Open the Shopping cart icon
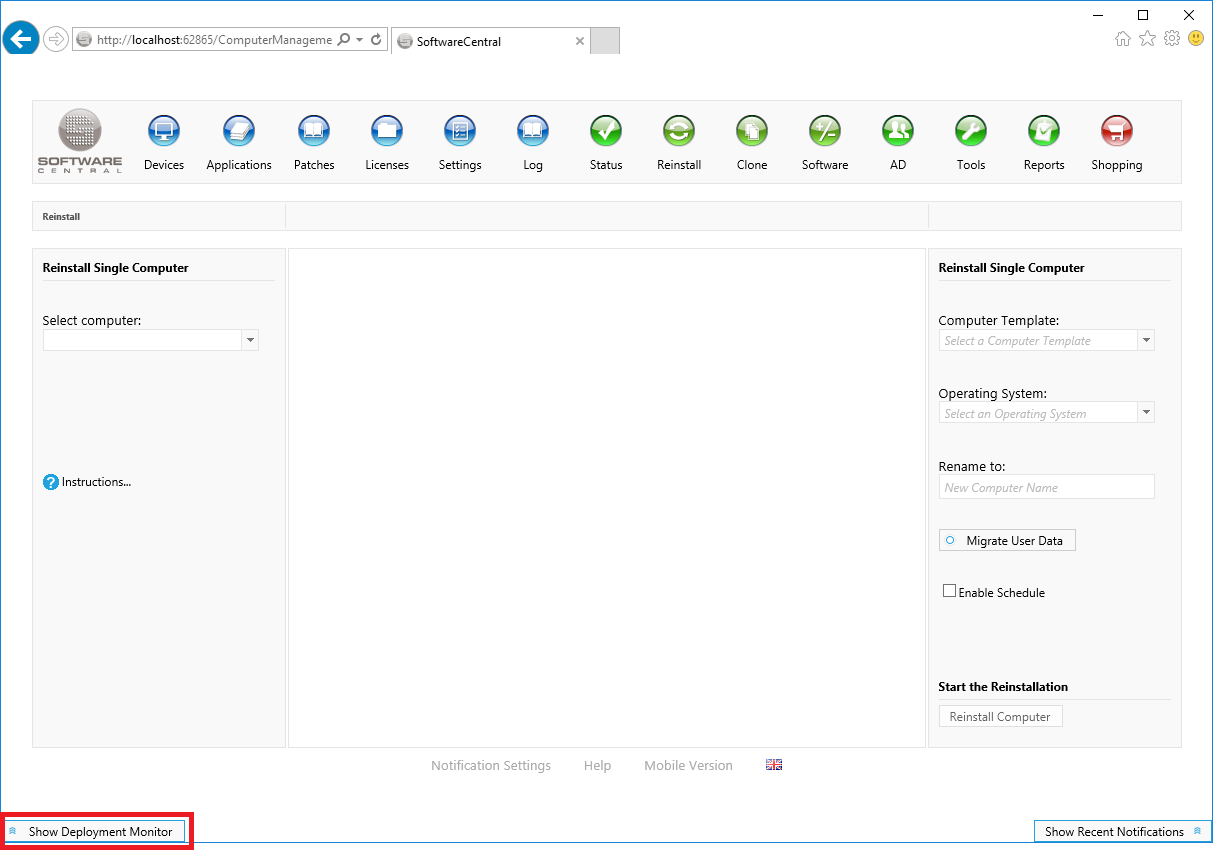The height and width of the screenshot is (854, 1213). [1116, 131]
